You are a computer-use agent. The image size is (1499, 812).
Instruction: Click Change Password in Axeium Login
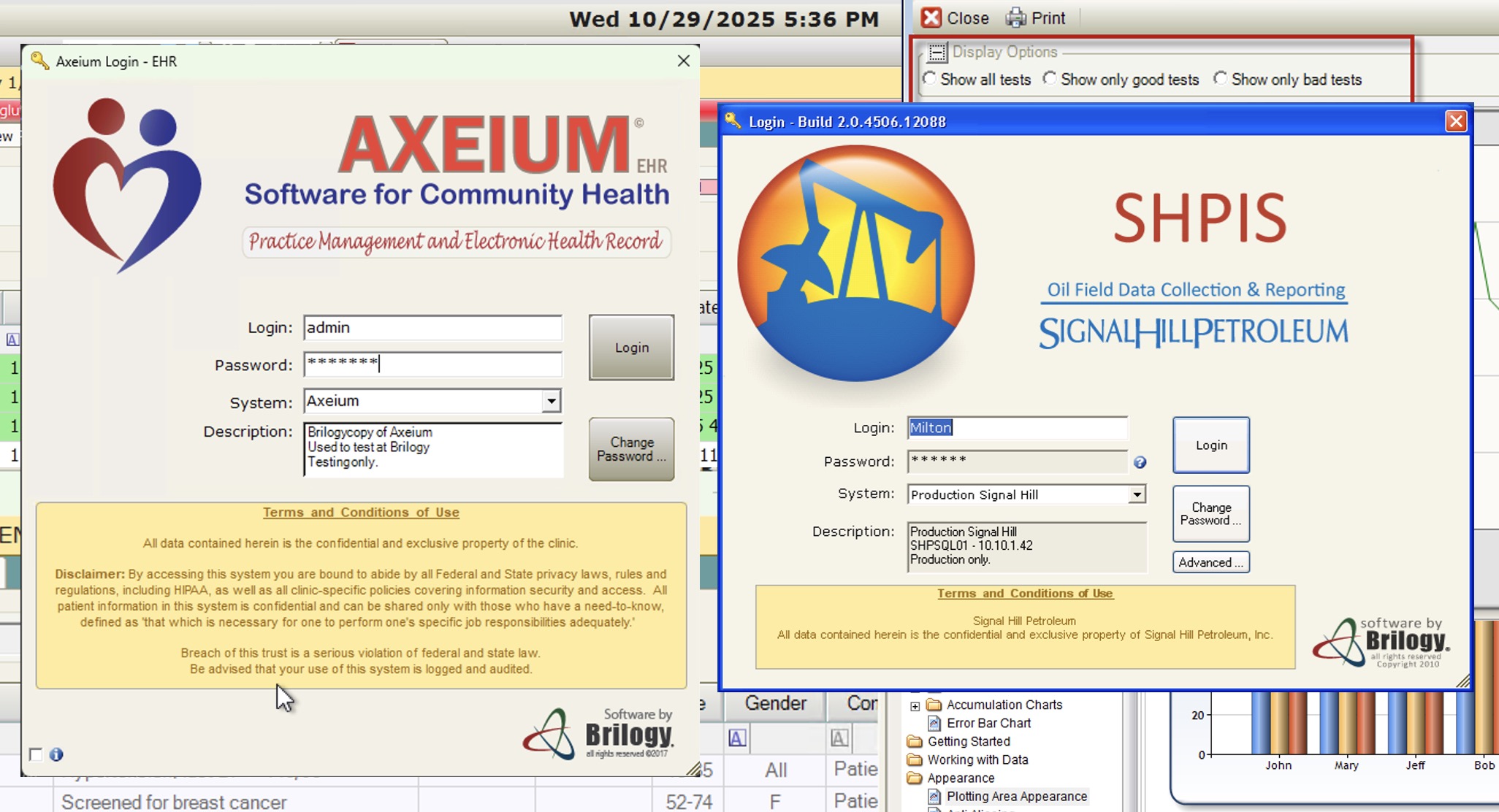tap(631, 449)
